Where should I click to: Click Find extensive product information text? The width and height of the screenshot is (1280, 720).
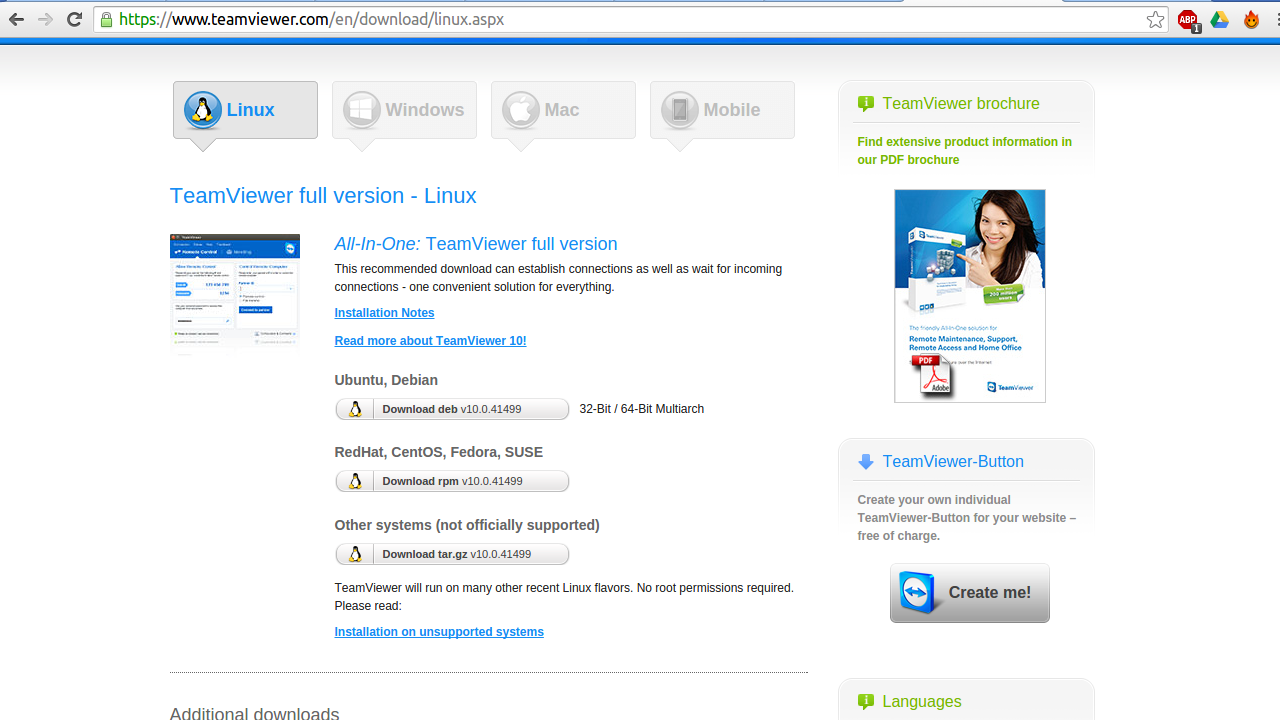click(964, 151)
